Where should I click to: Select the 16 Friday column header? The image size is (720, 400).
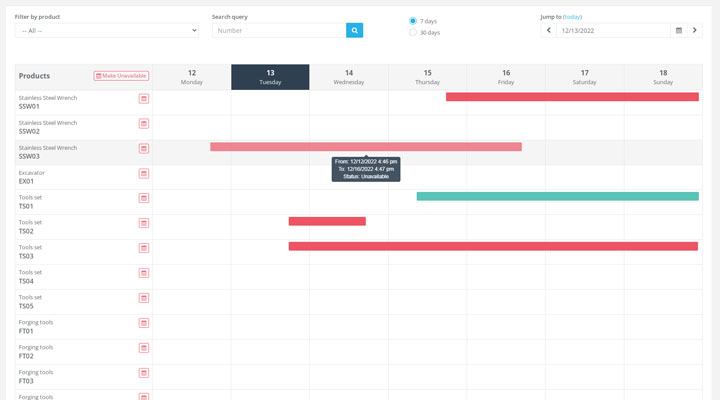(x=506, y=77)
